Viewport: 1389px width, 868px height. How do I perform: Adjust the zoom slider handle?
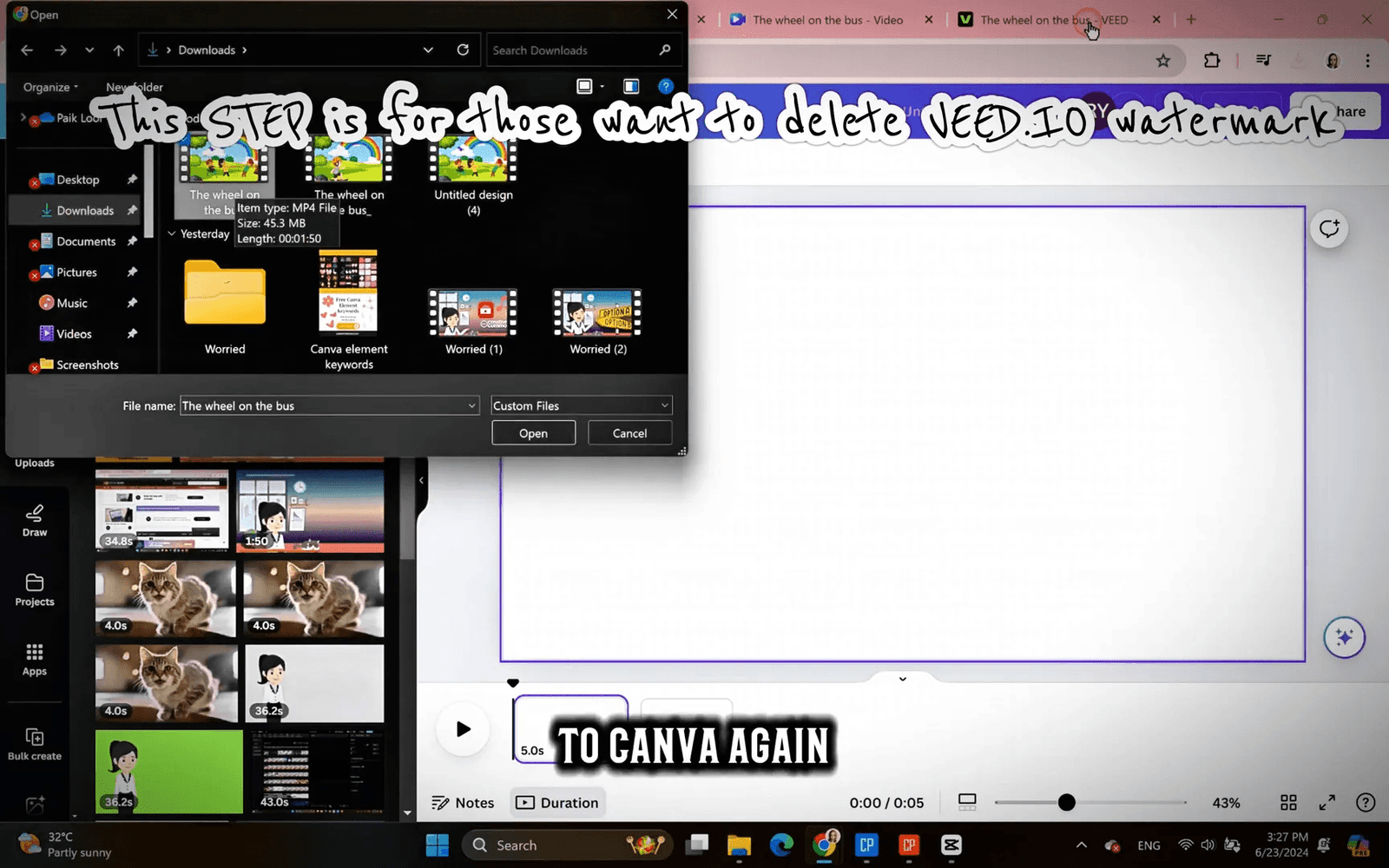tap(1067, 803)
